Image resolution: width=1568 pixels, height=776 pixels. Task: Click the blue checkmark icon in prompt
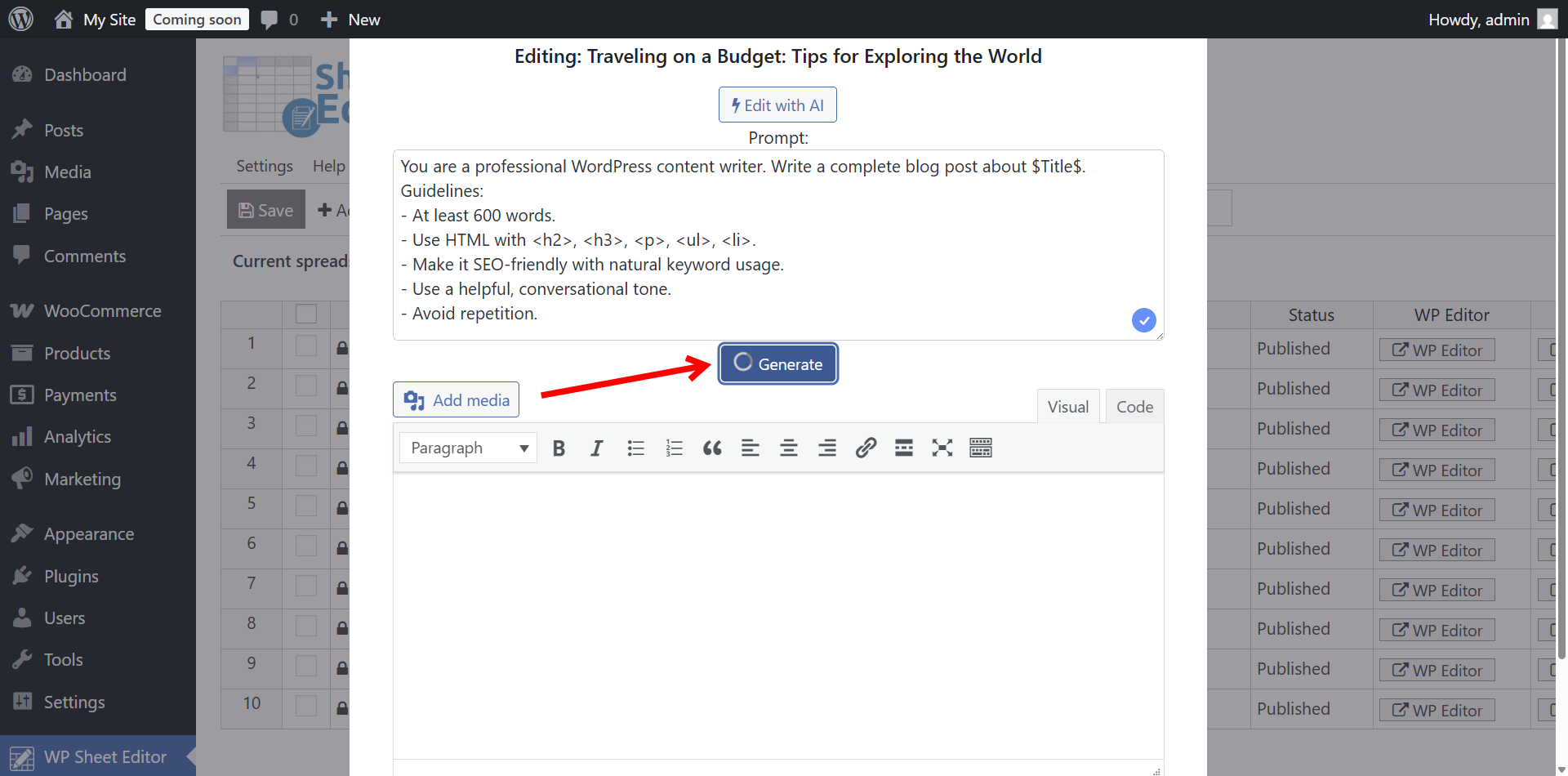click(x=1143, y=320)
